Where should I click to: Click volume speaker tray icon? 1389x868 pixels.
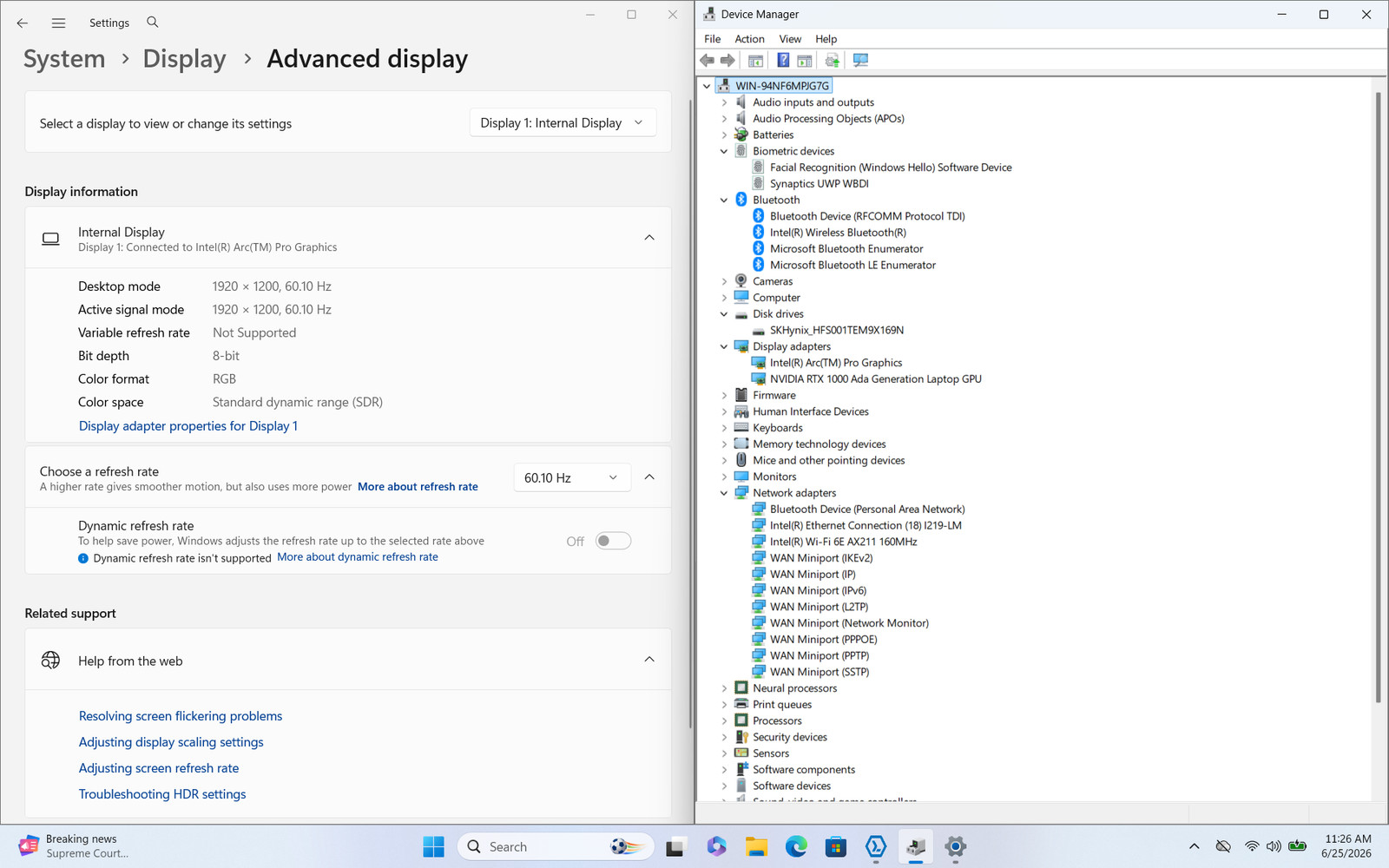(1274, 846)
